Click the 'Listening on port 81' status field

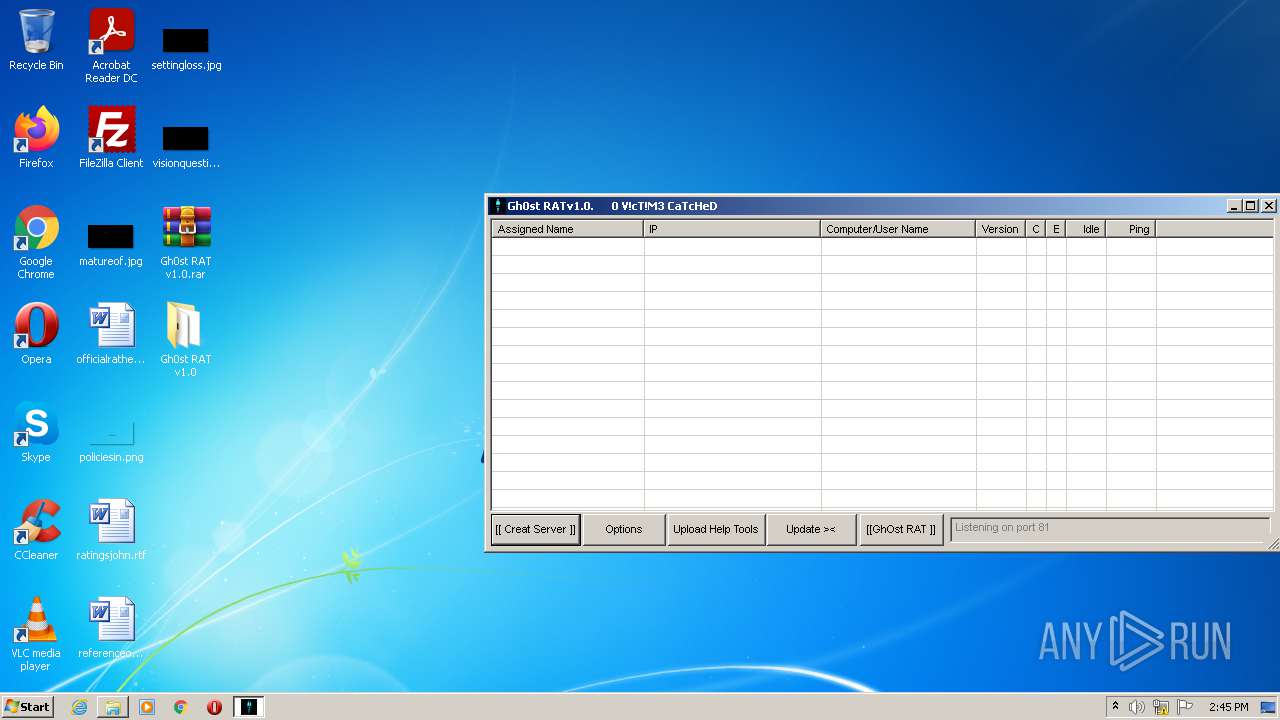pyautogui.click(x=1109, y=528)
